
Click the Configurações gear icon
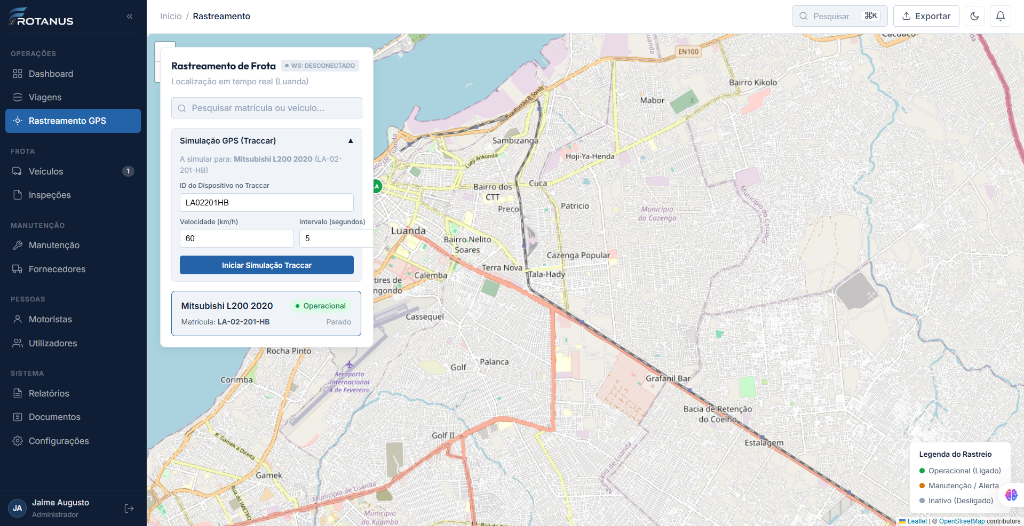[18, 440]
